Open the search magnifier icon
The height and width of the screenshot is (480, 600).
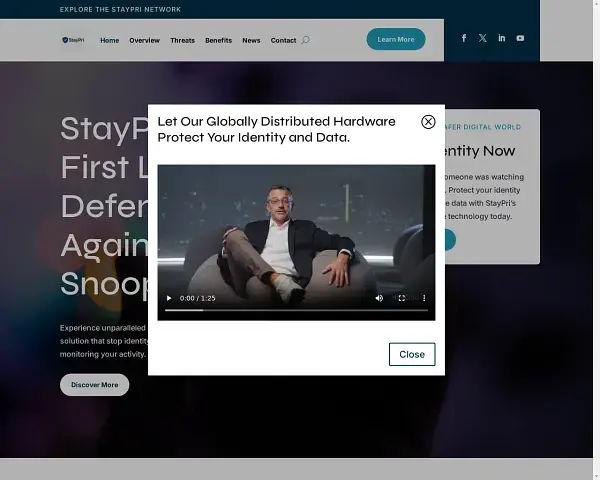(x=305, y=40)
